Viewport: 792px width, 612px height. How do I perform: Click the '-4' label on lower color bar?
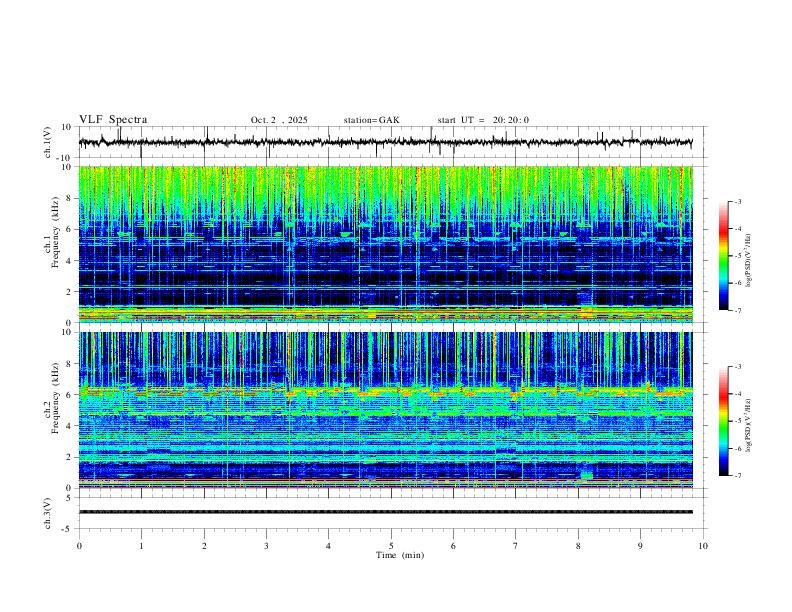737,394
